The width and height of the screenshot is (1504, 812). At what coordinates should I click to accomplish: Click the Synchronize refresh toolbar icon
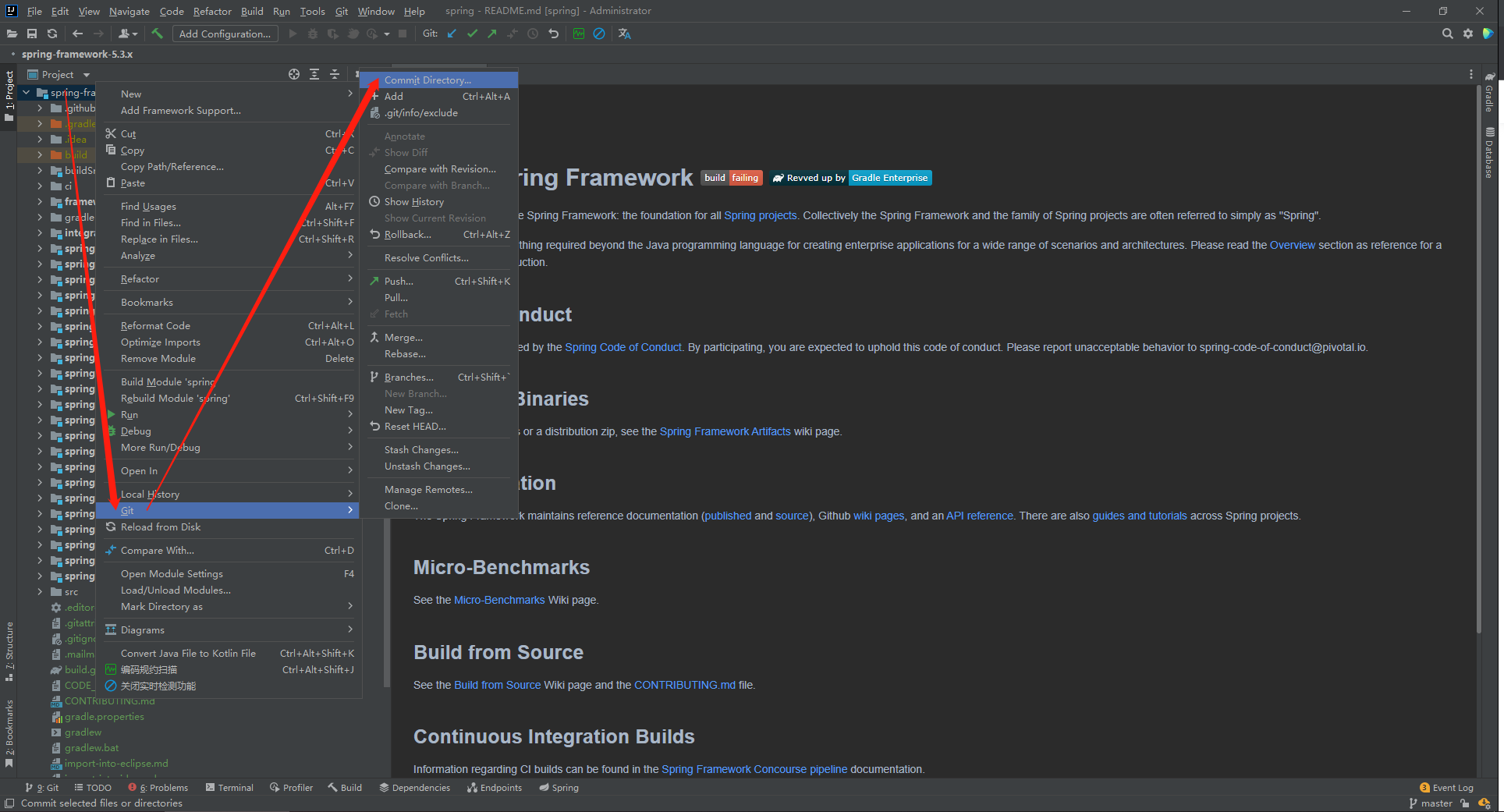click(52, 34)
